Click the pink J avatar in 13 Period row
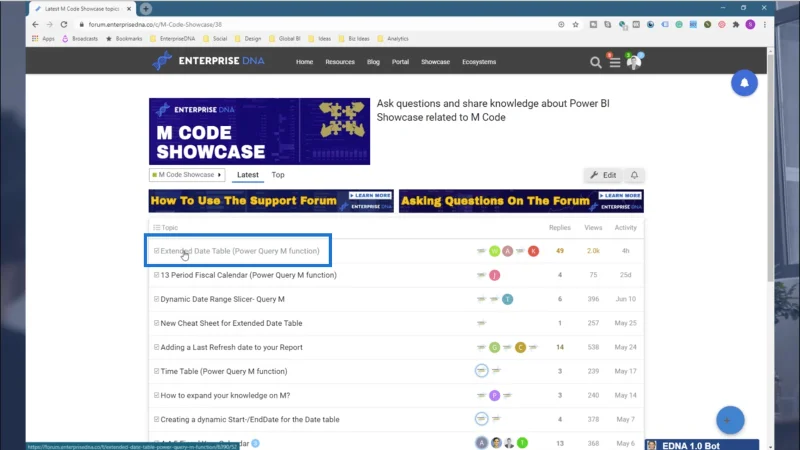Image resolution: width=800 pixels, height=450 pixels. (494, 275)
